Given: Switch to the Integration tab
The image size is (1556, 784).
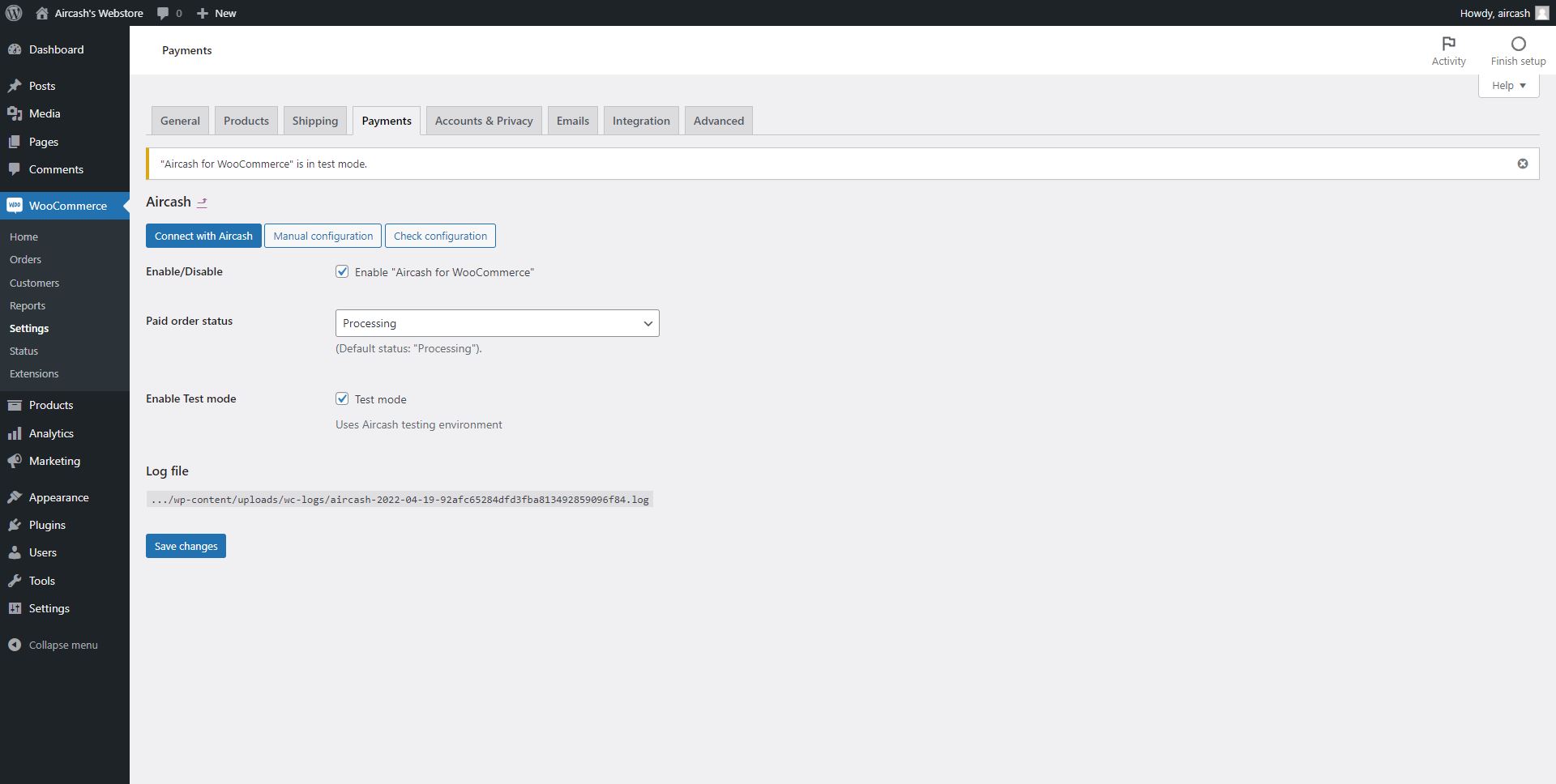Looking at the screenshot, I should click(641, 121).
